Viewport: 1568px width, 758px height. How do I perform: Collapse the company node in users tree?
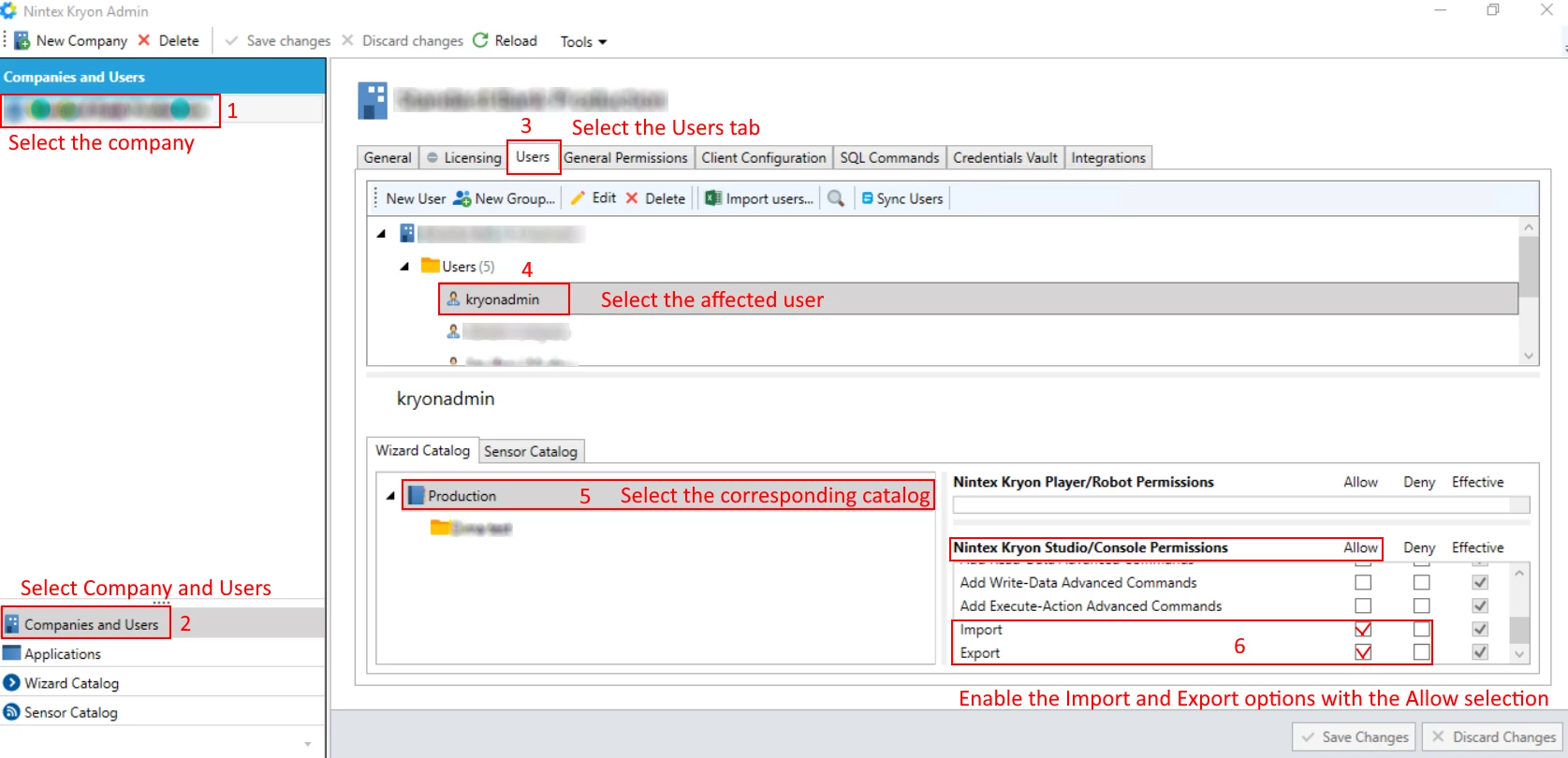[381, 234]
